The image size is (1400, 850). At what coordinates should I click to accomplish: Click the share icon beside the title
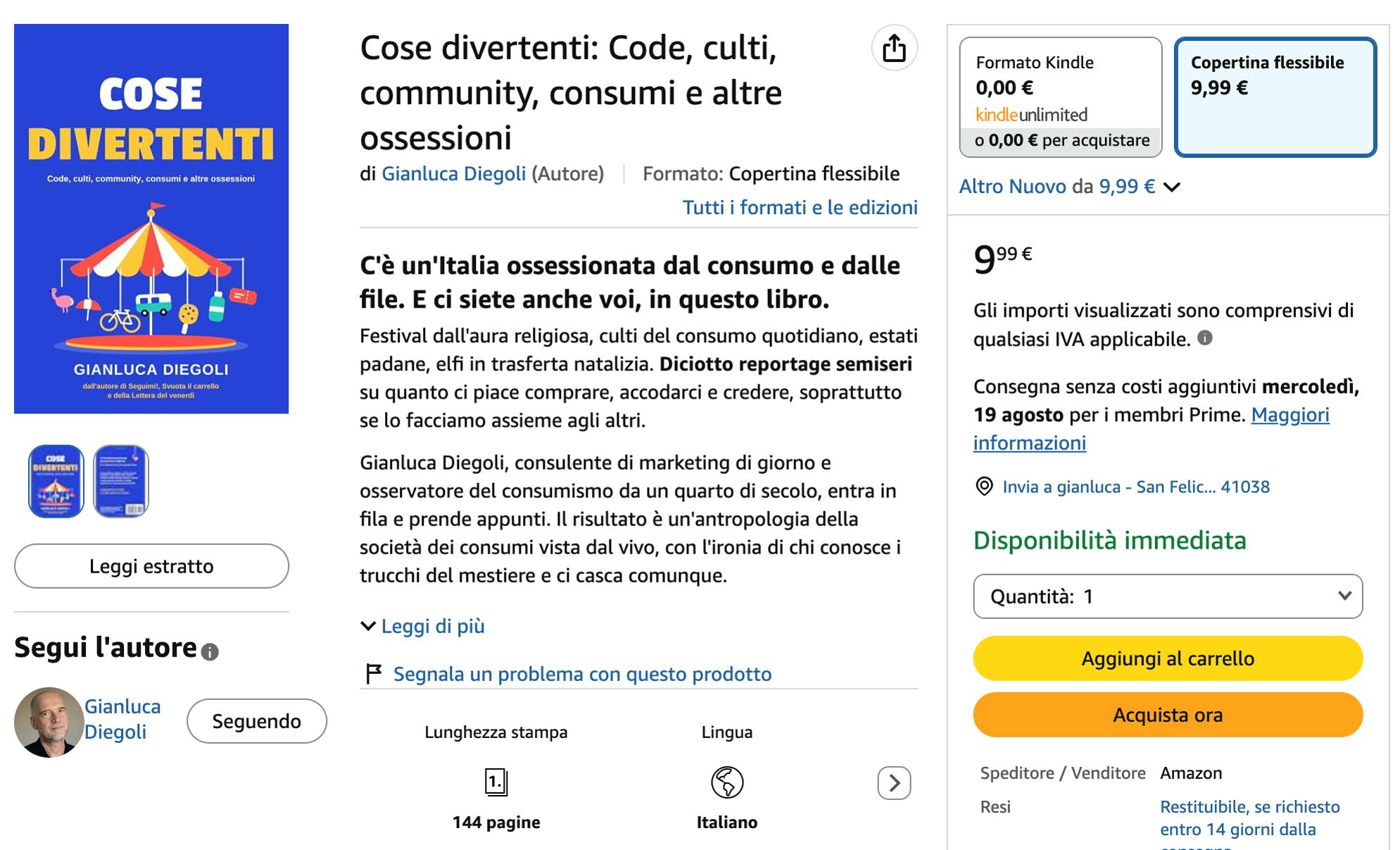[x=894, y=48]
